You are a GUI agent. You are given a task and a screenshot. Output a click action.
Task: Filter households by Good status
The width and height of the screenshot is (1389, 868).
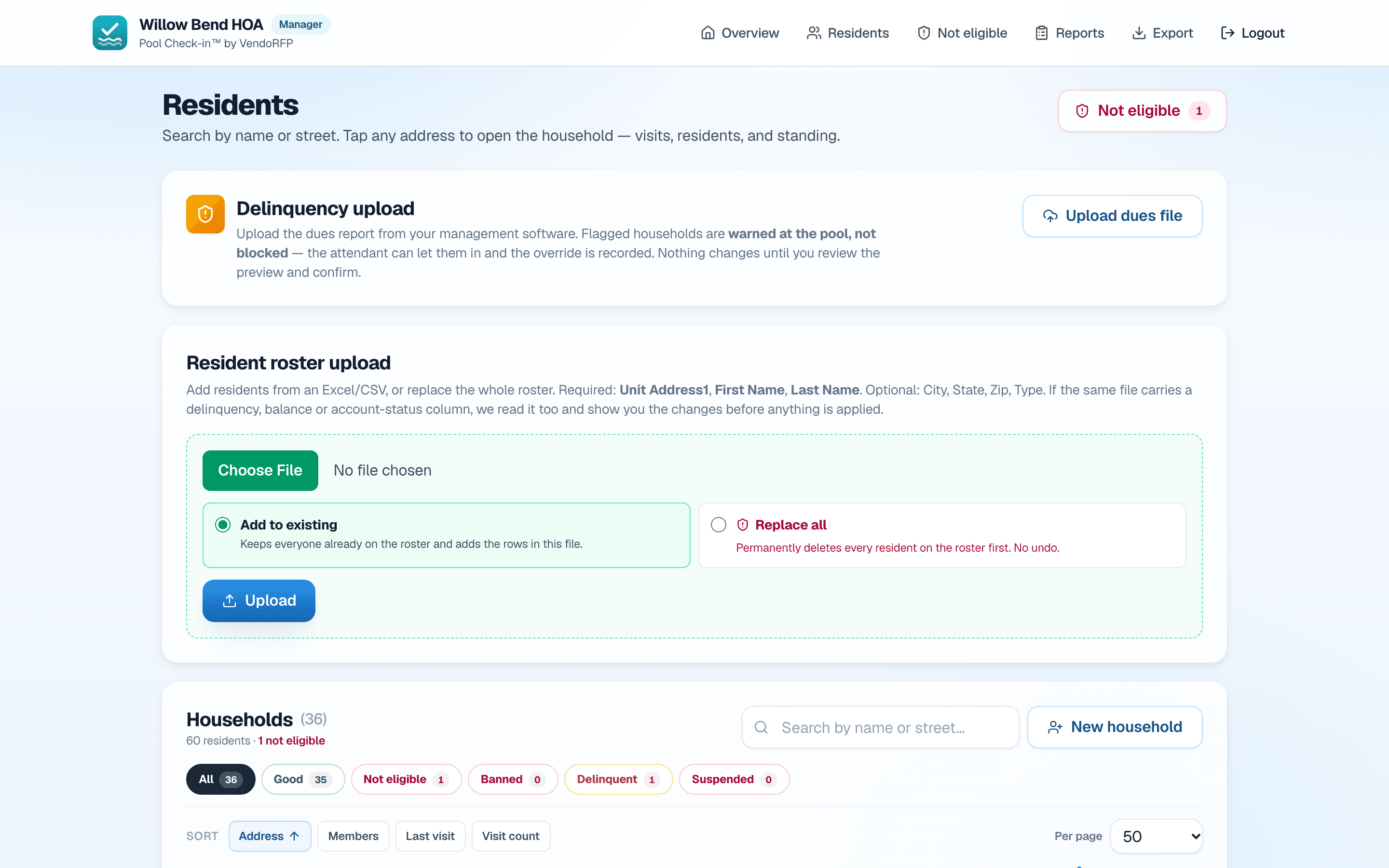coord(303,779)
